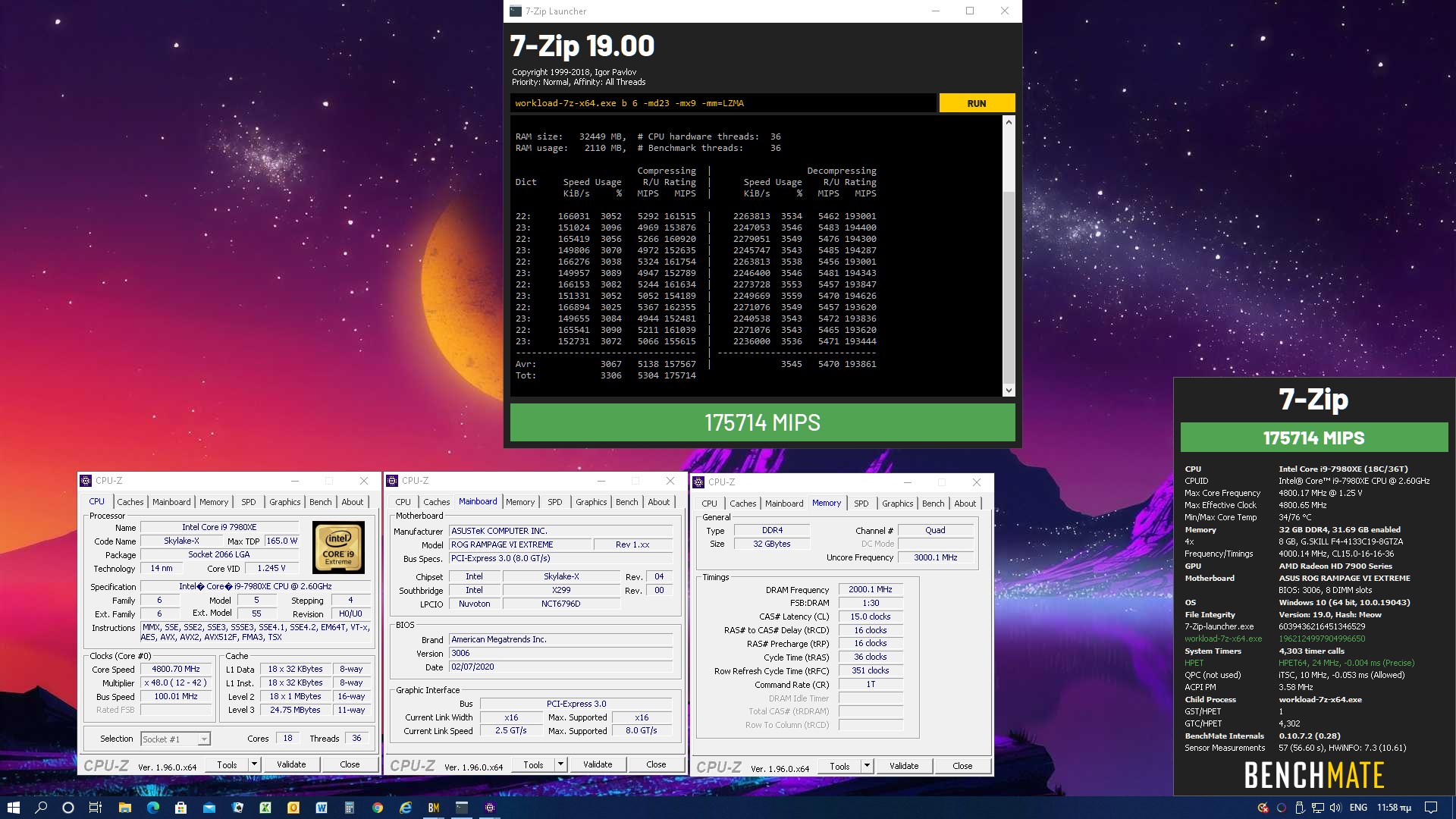
Task: Open Task View from the taskbar
Action: coord(96,808)
